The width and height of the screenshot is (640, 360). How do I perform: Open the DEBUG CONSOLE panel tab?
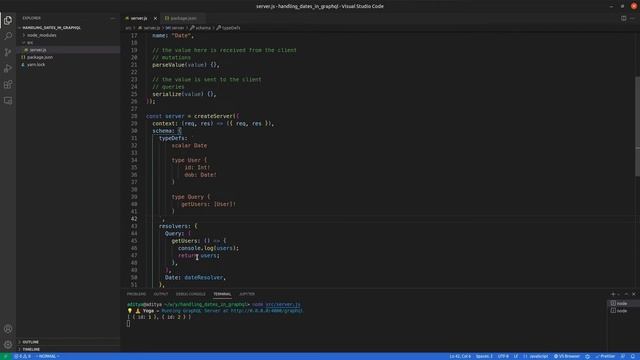[x=191, y=294]
